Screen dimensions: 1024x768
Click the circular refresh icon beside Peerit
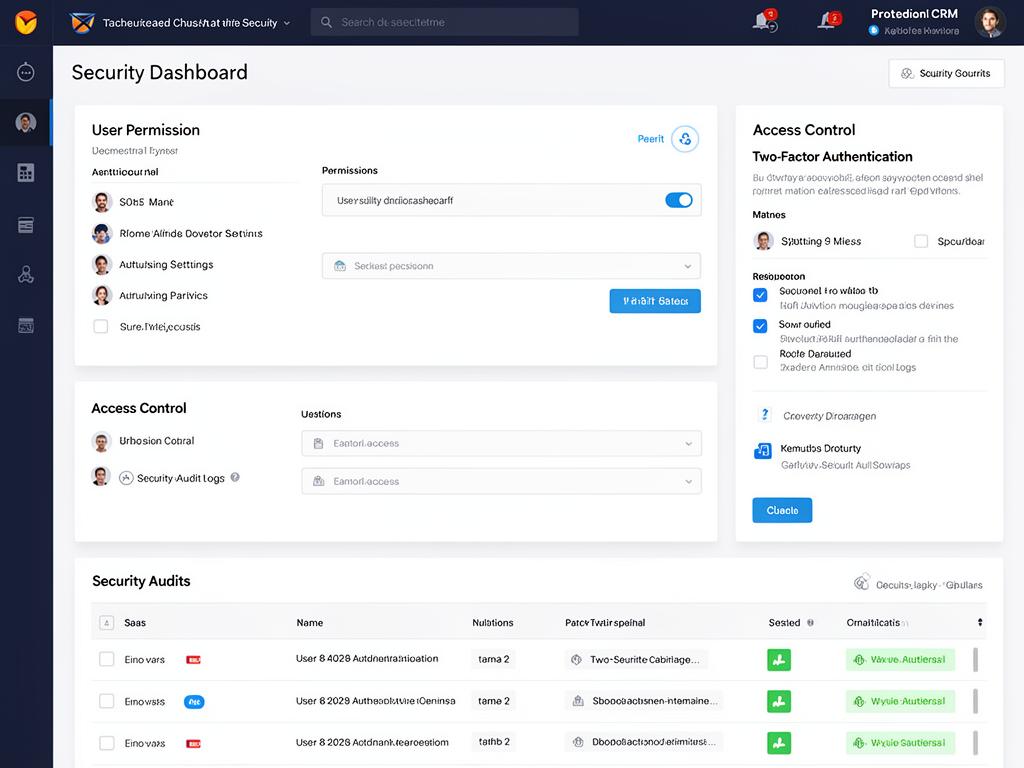point(684,139)
